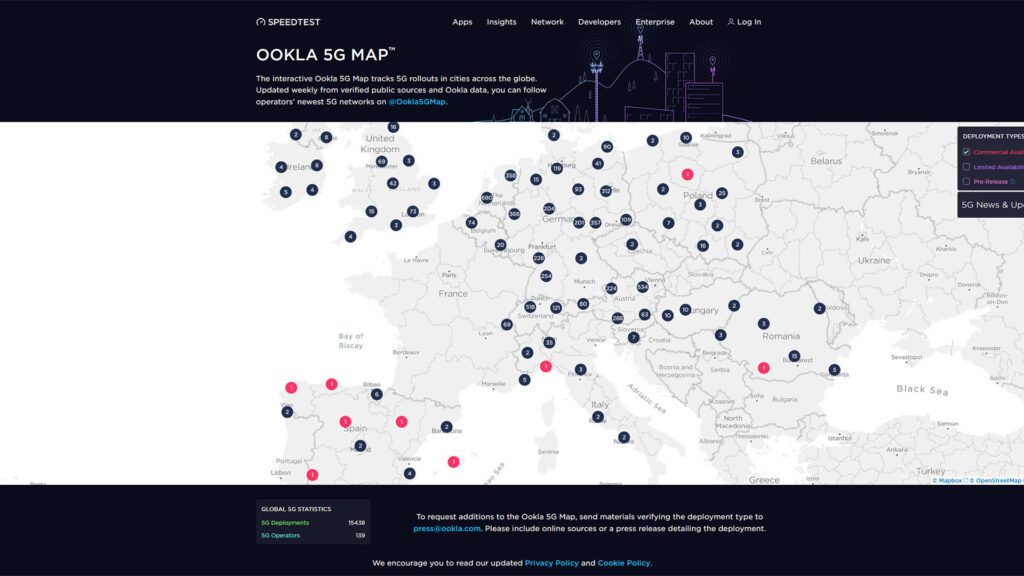Open the About menu
The height and width of the screenshot is (576, 1024).
tap(701, 22)
